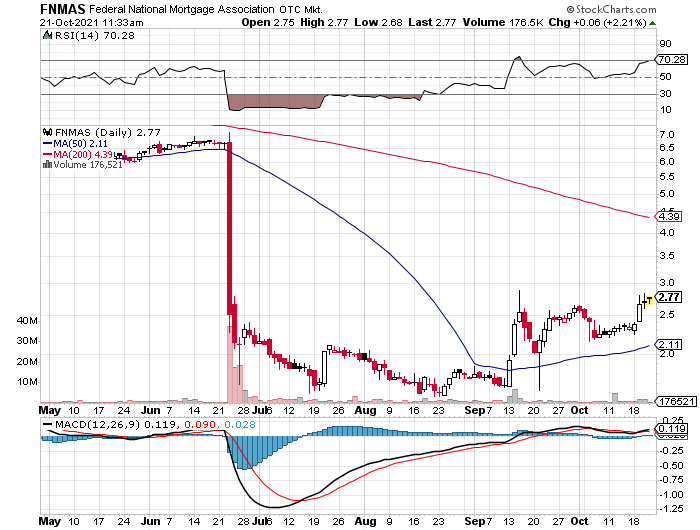Click the StockCharts.com copyright text
This screenshot has height=530, width=700.
point(611,9)
